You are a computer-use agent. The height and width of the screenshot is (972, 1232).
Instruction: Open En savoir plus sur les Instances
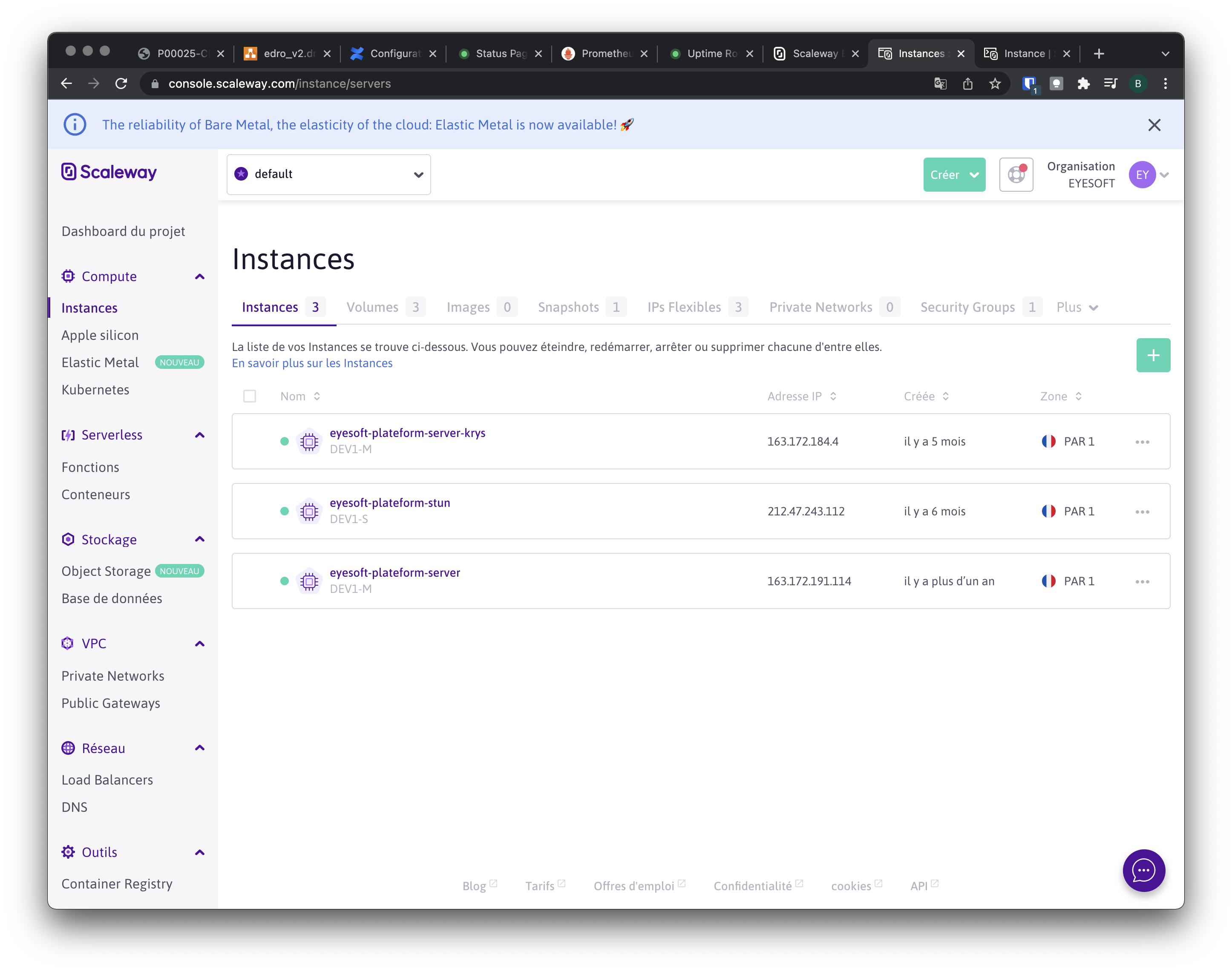312,363
